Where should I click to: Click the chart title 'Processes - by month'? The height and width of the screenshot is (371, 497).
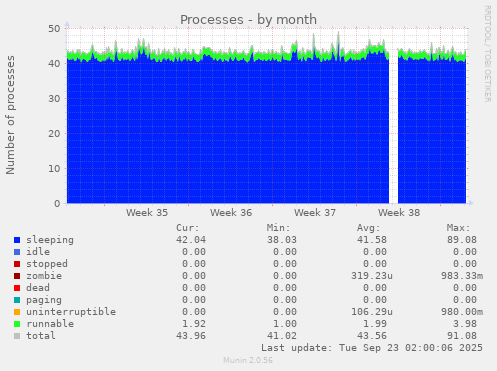(248, 20)
